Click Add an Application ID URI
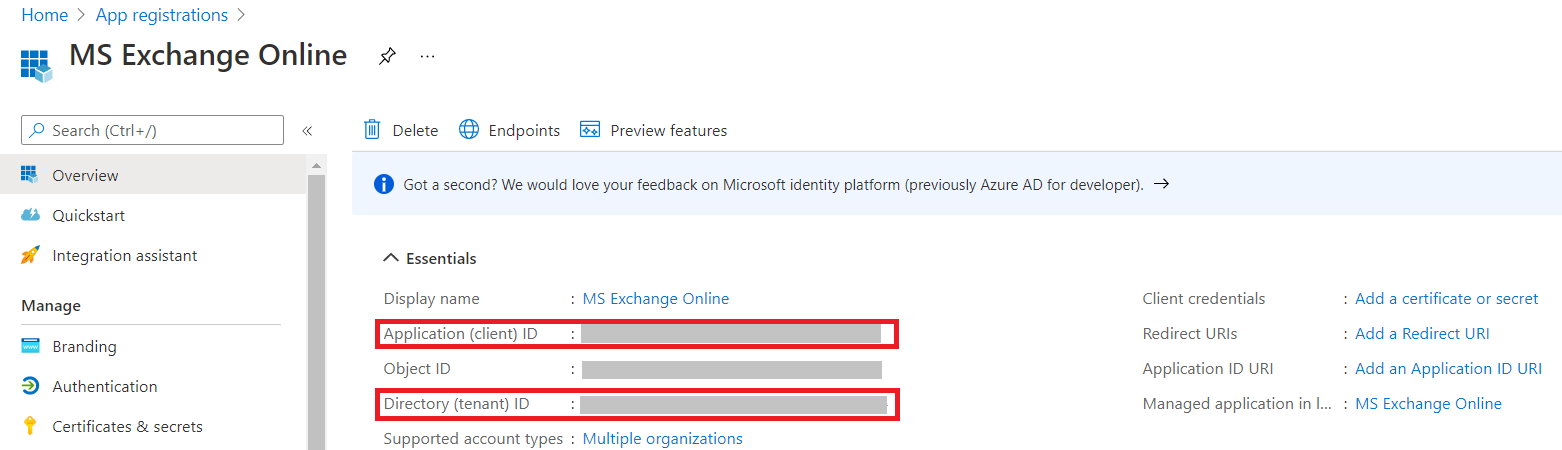The image size is (1562, 450). click(x=1448, y=368)
